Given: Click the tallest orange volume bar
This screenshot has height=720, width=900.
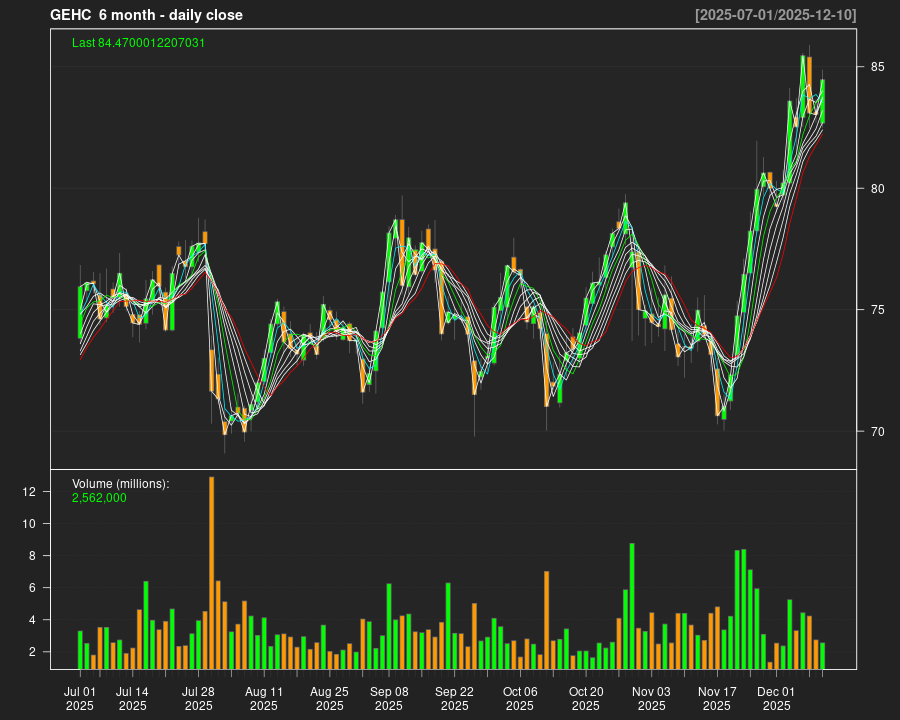Looking at the screenshot, I should pyautogui.click(x=211, y=572).
